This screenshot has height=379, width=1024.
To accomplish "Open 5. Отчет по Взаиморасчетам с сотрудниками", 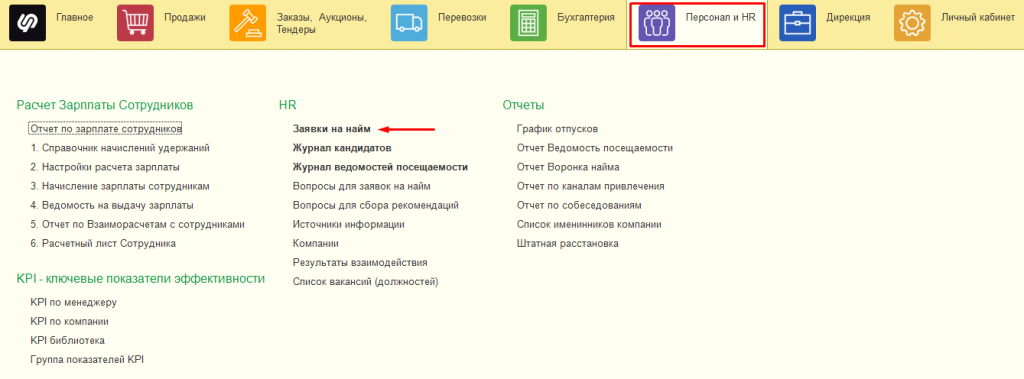I will 137,224.
